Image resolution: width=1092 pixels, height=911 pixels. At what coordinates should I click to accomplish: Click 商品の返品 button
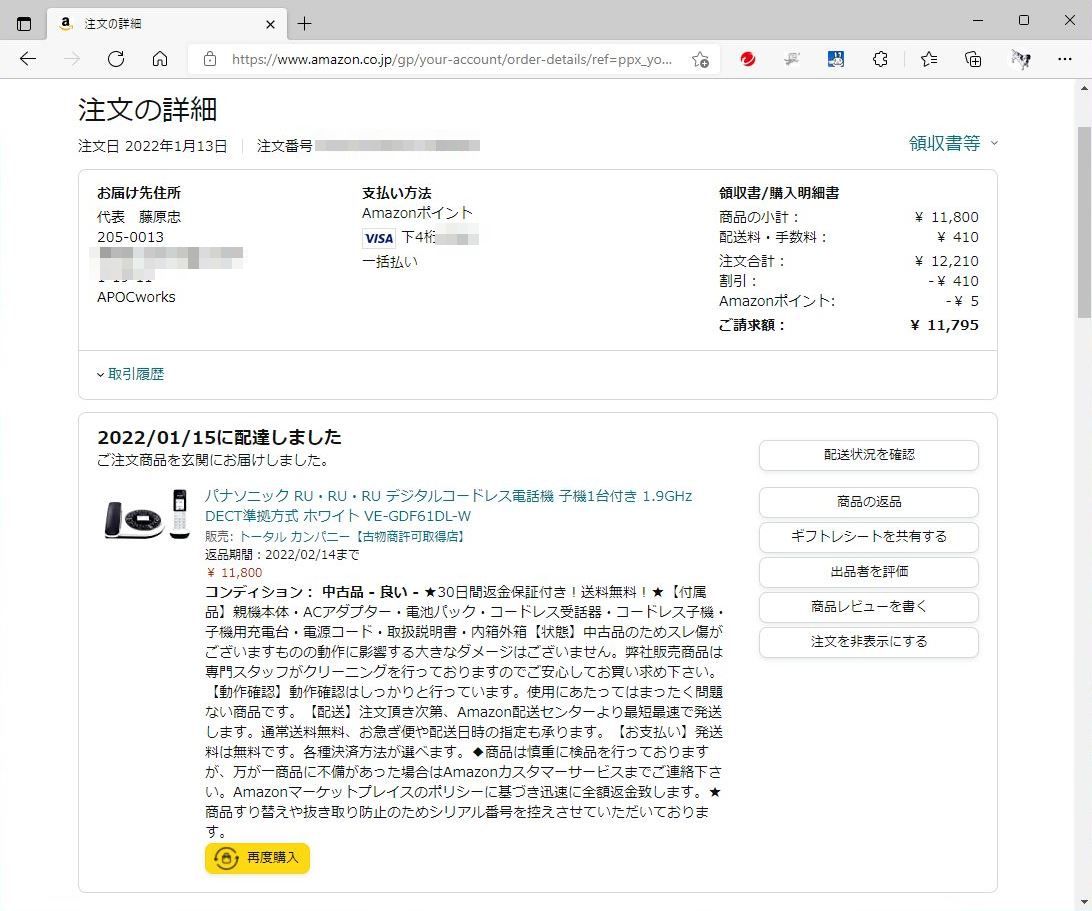(x=868, y=501)
